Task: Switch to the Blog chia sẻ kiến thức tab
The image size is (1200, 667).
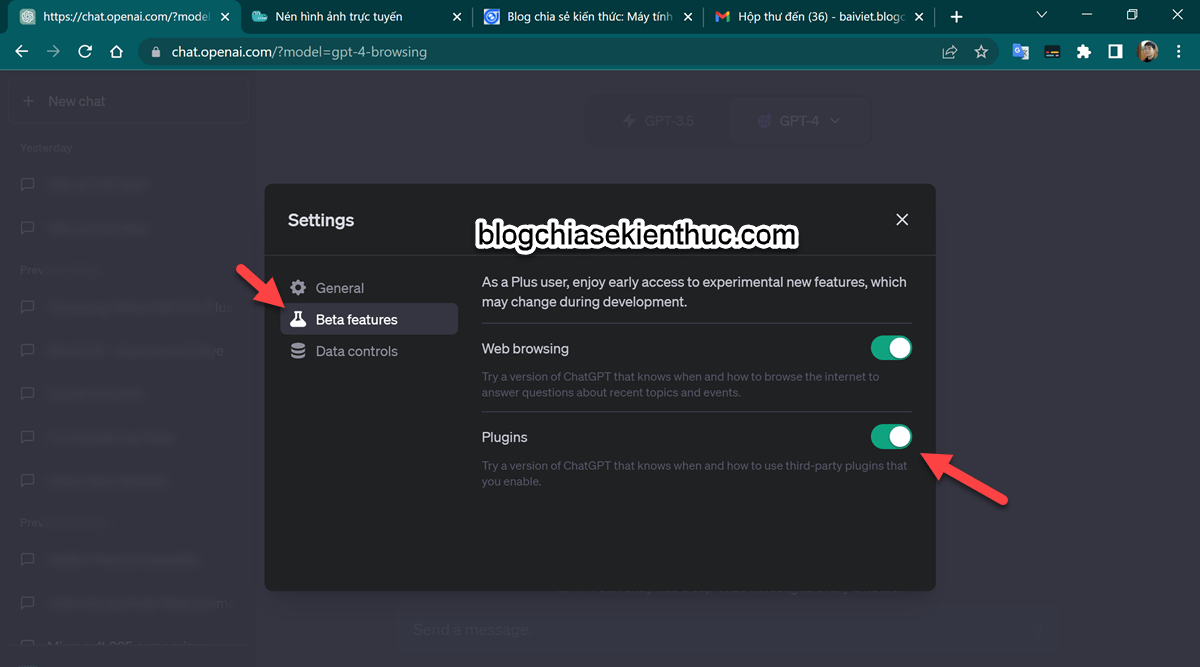Action: pyautogui.click(x=588, y=17)
